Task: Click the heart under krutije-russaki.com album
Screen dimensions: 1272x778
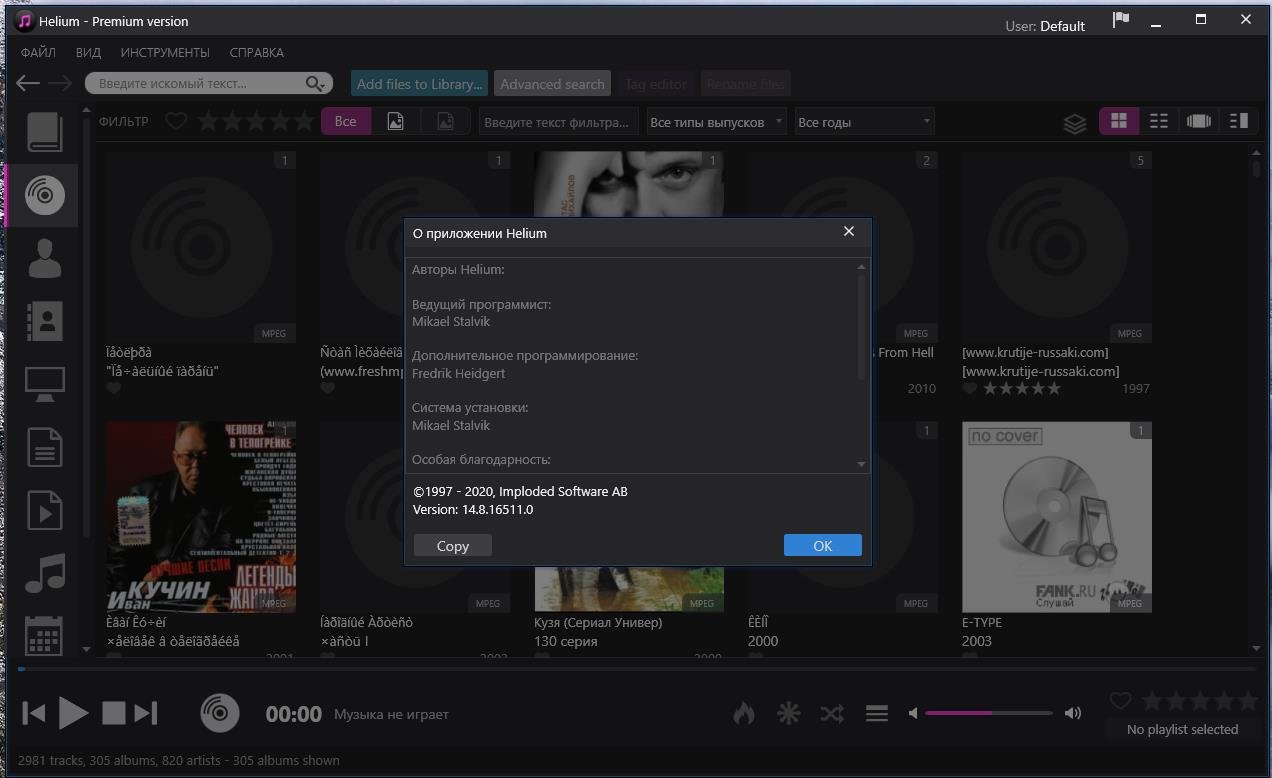Action: pyautogui.click(x=969, y=388)
